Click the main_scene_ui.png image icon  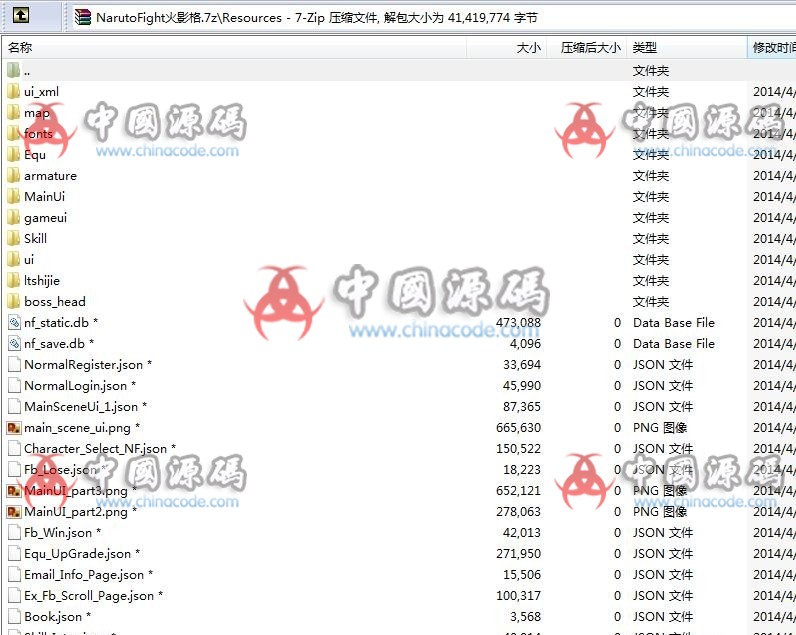click(13, 428)
